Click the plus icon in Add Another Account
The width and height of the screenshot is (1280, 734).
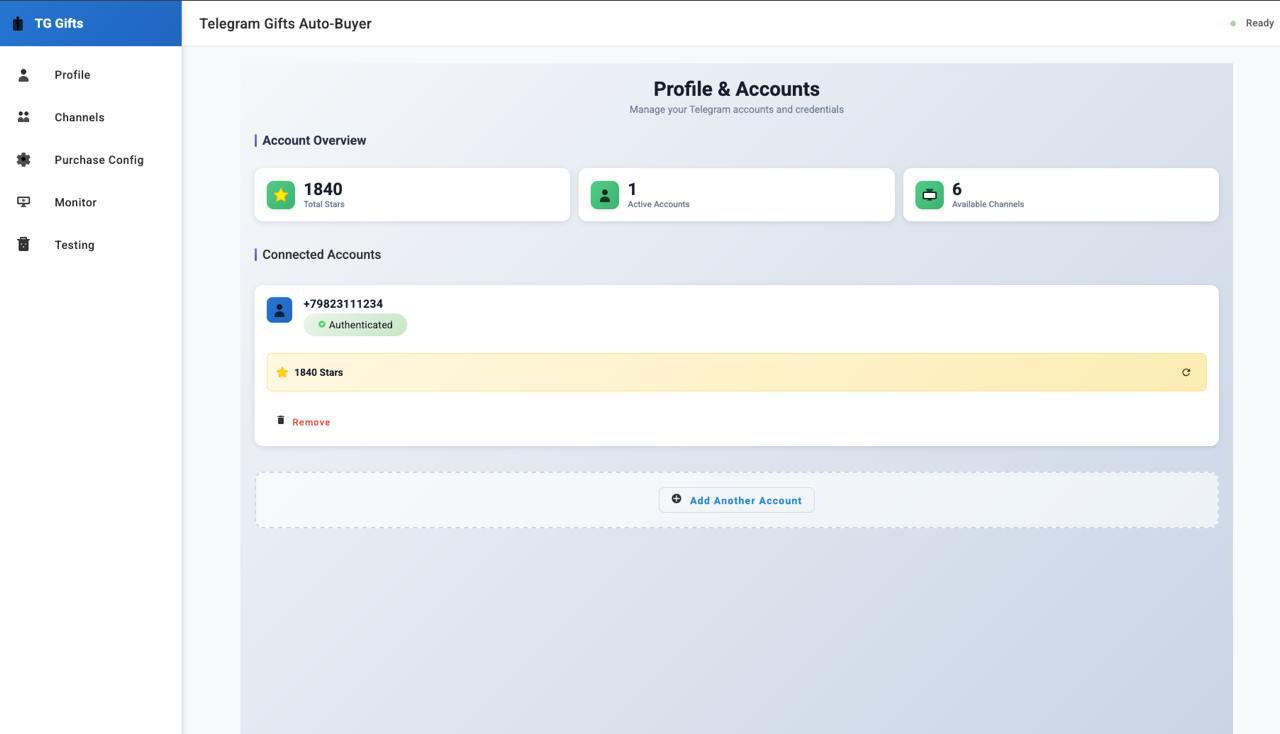[x=676, y=499]
